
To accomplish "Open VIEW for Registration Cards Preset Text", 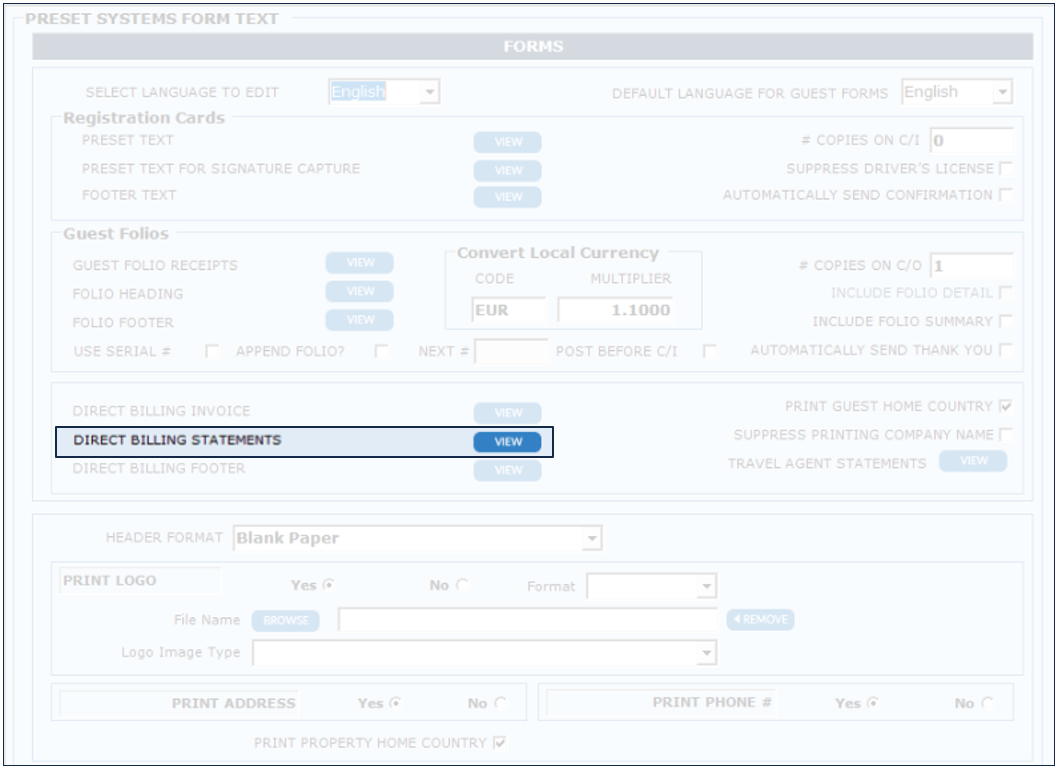I will (x=507, y=142).
